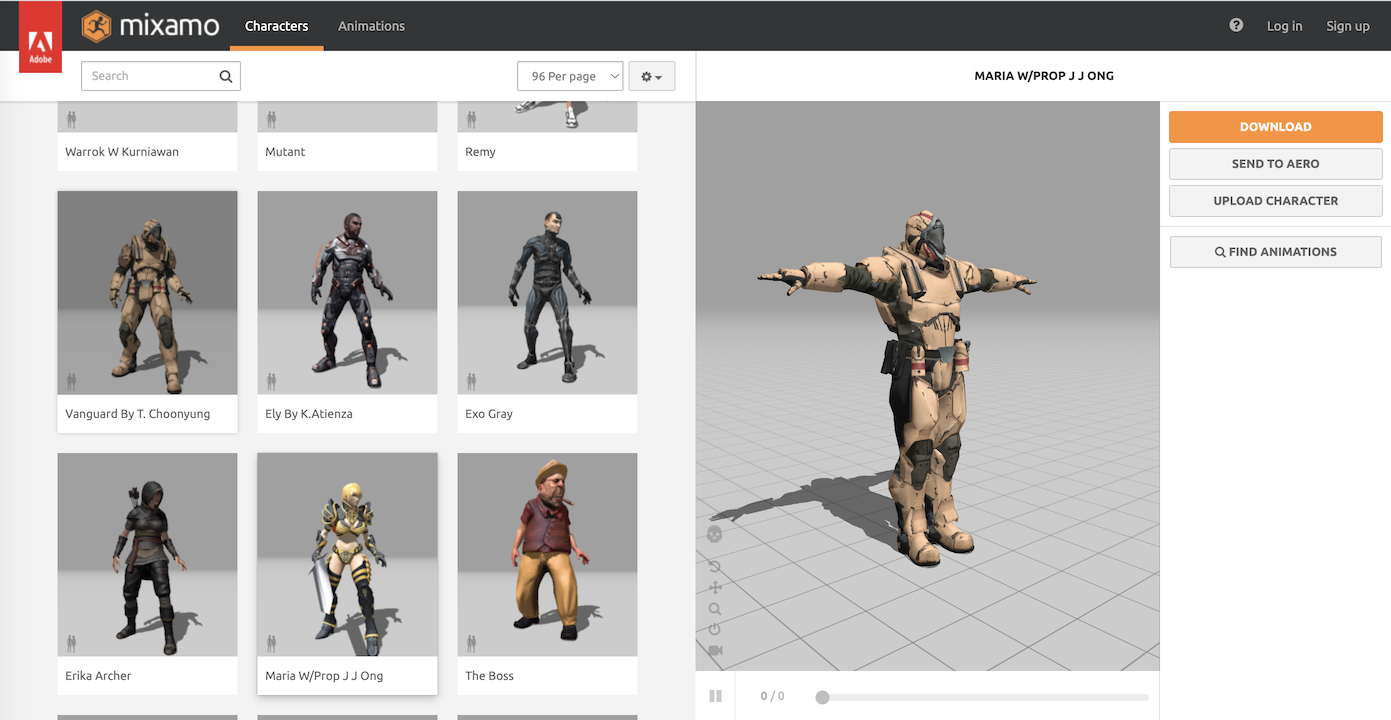The image size is (1391, 720).
Task: Click the rotate view icon in viewport
Action: (715, 567)
